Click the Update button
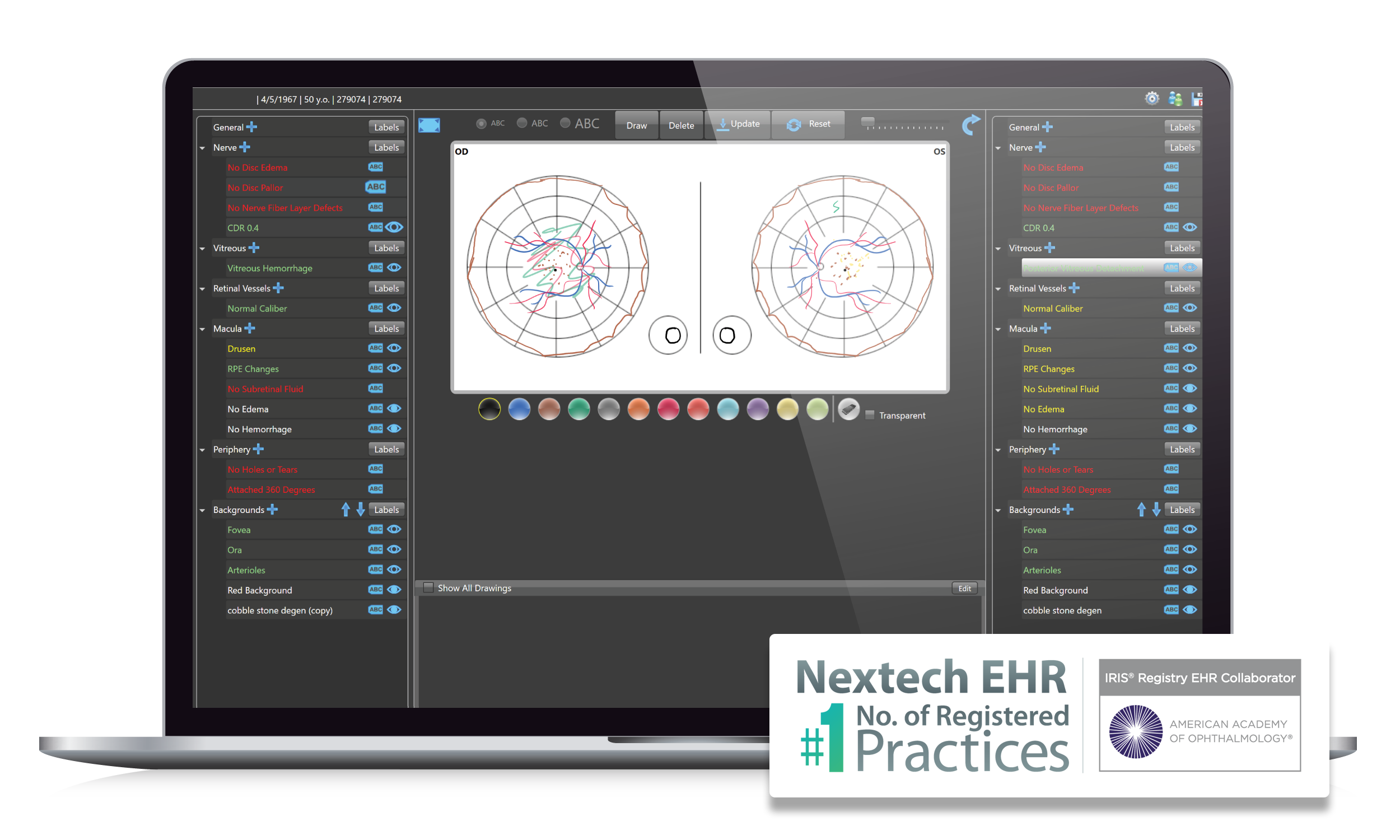This screenshot has height=840, width=1400. pyautogui.click(x=738, y=124)
